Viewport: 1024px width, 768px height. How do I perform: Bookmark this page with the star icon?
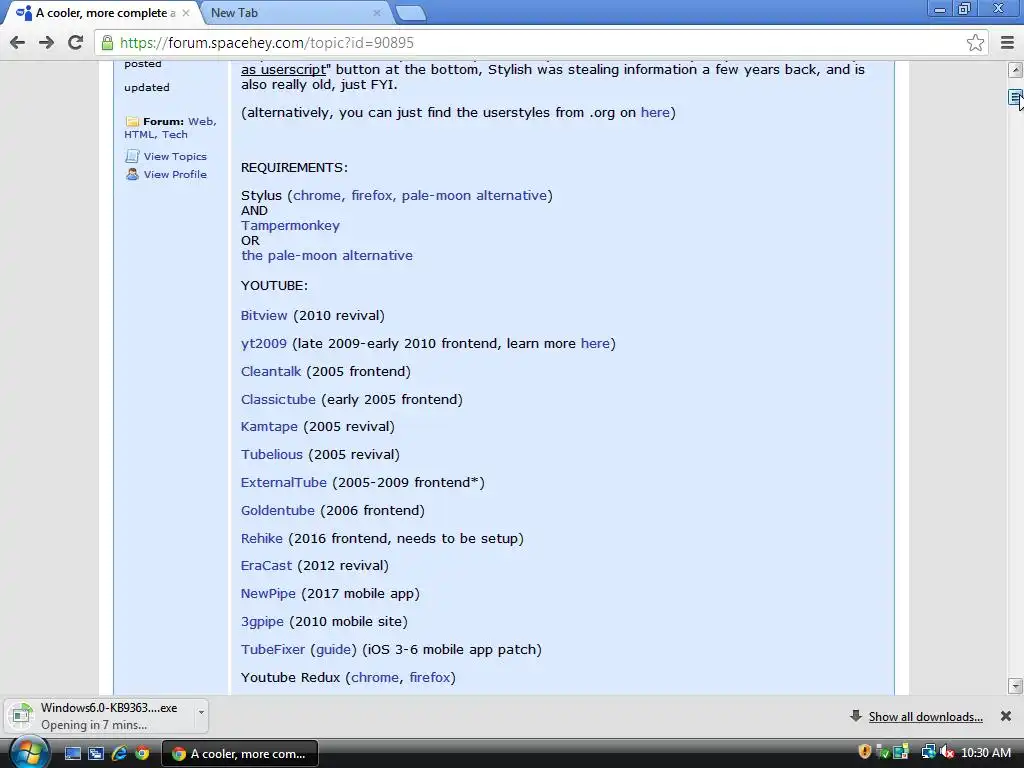pos(975,42)
